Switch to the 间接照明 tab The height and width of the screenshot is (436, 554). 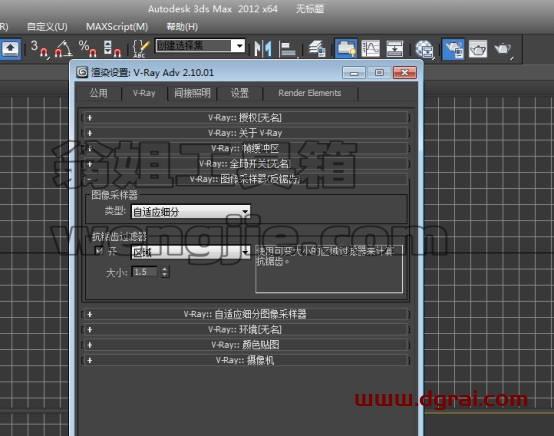192,93
